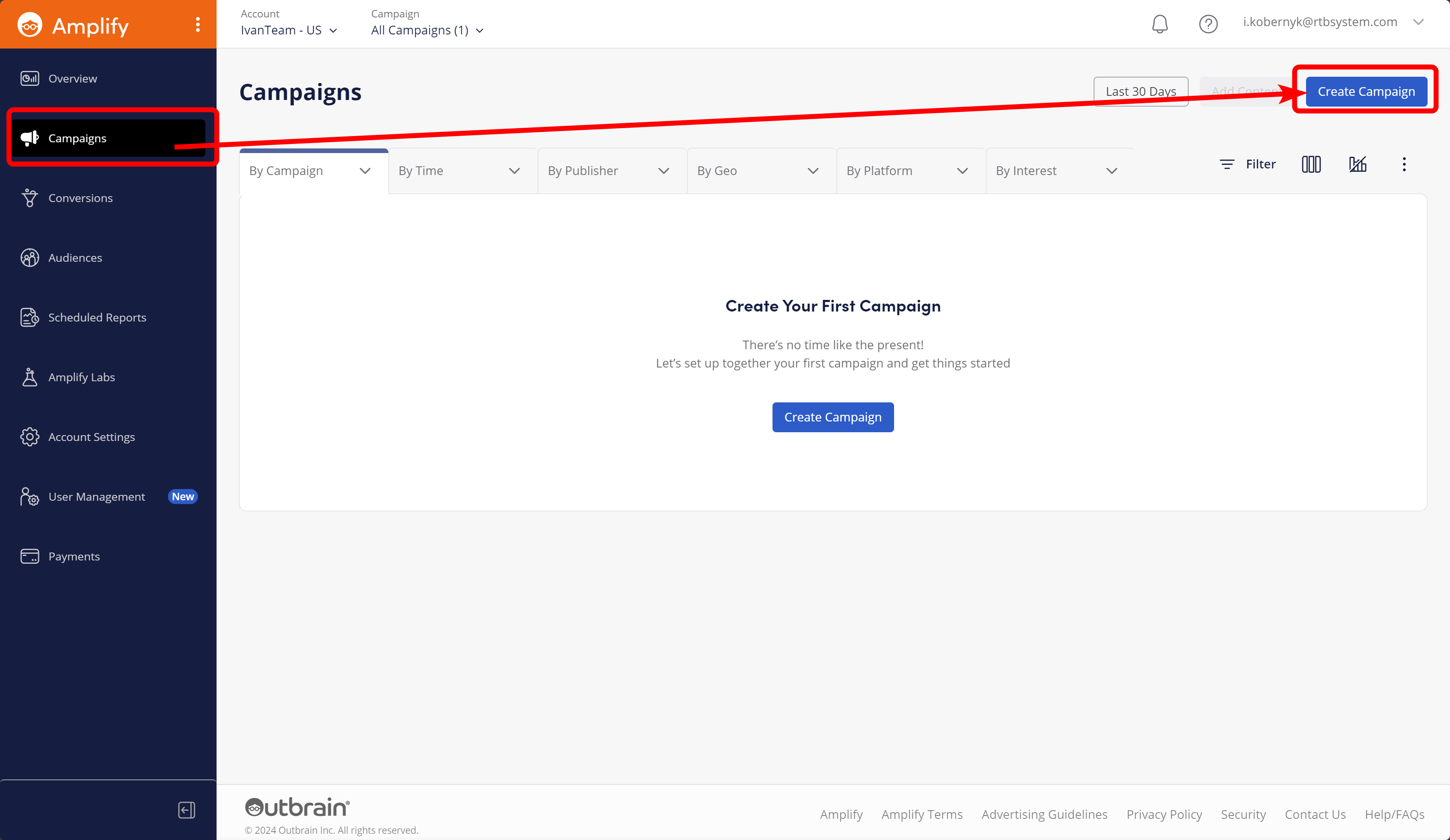Expand the By Campaign tab chevron
1450x840 pixels.
click(365, 171)
